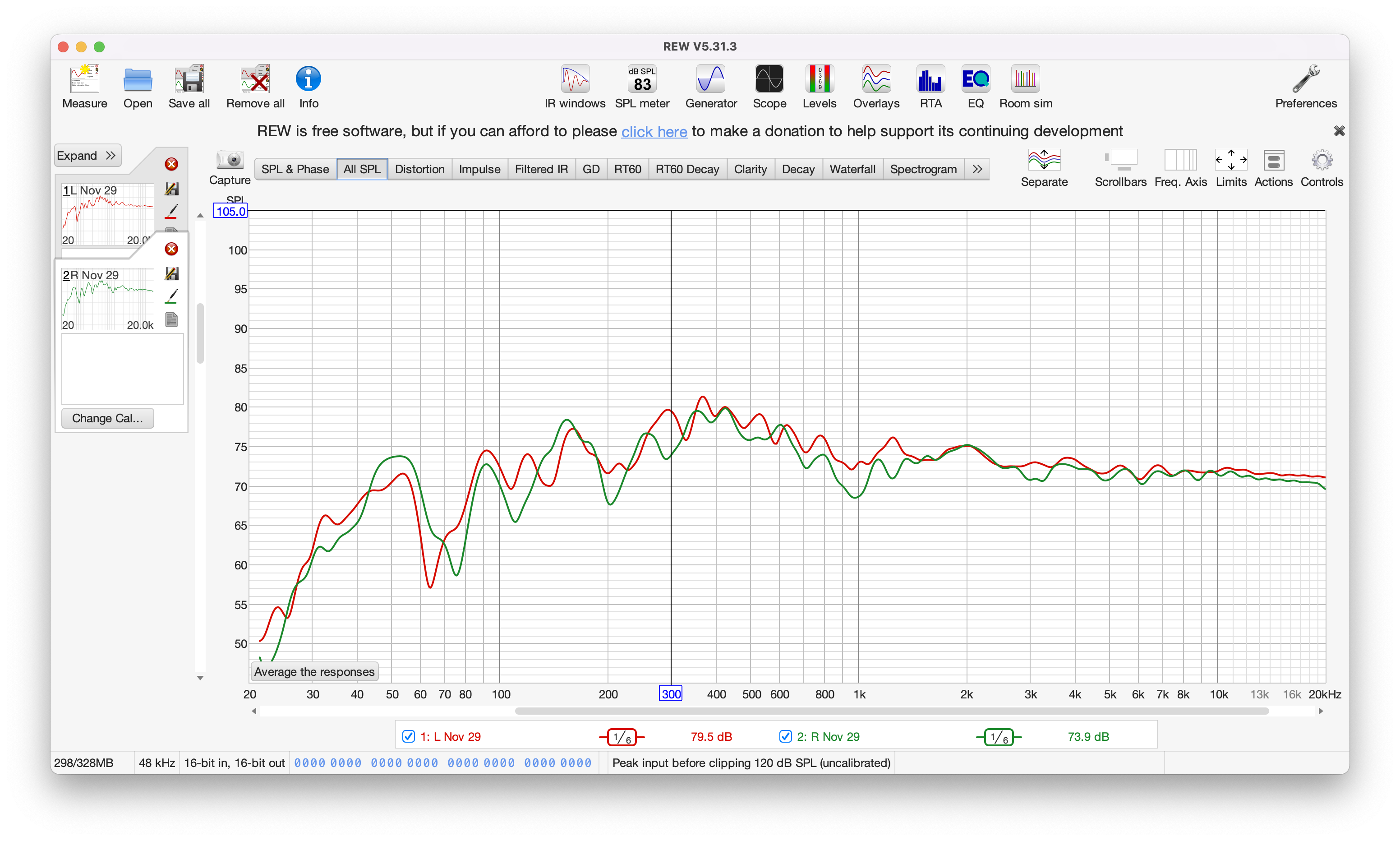Click the donation click here link

click(654, 131)
